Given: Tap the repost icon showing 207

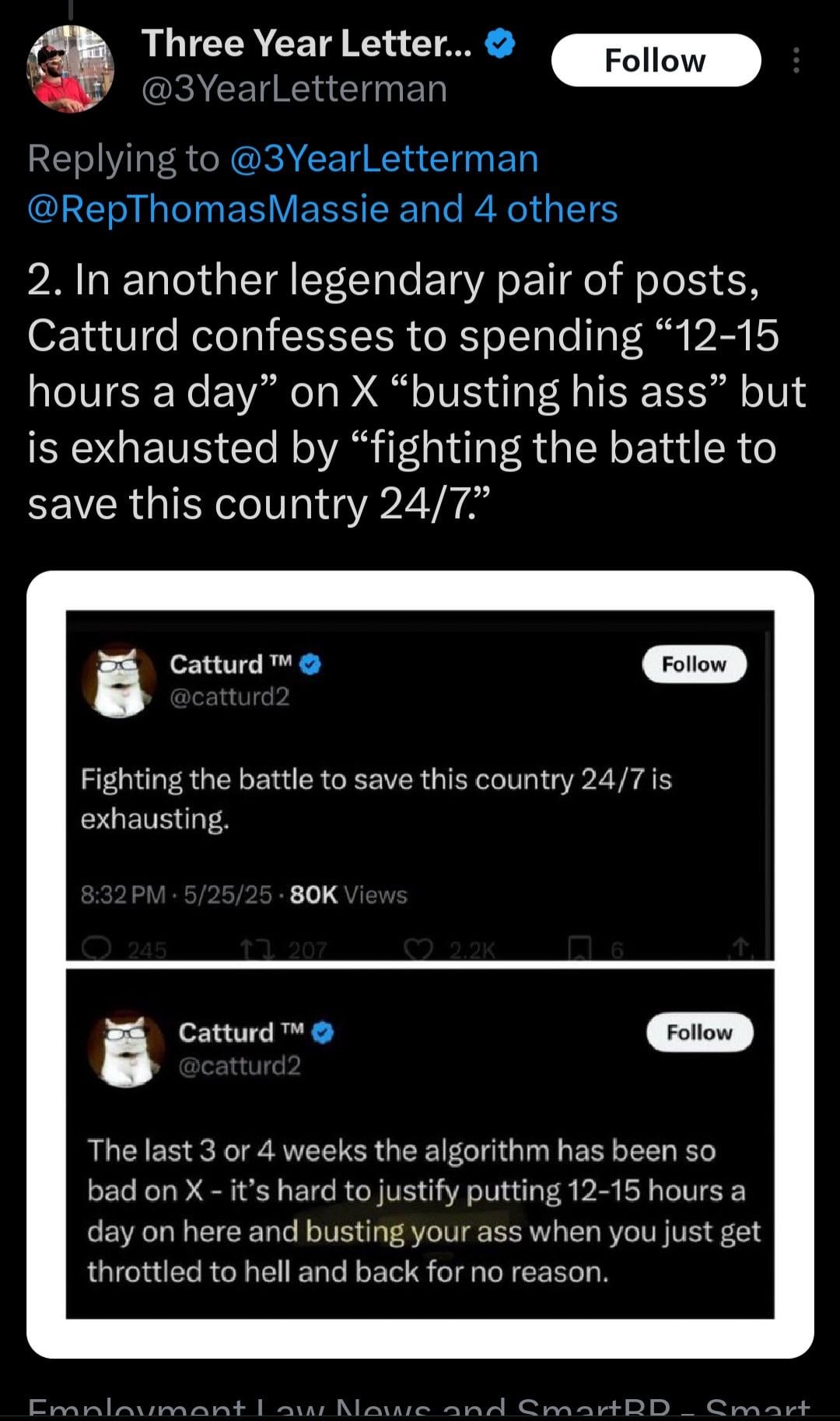Looking at the screenshot, I should [250, 949].
